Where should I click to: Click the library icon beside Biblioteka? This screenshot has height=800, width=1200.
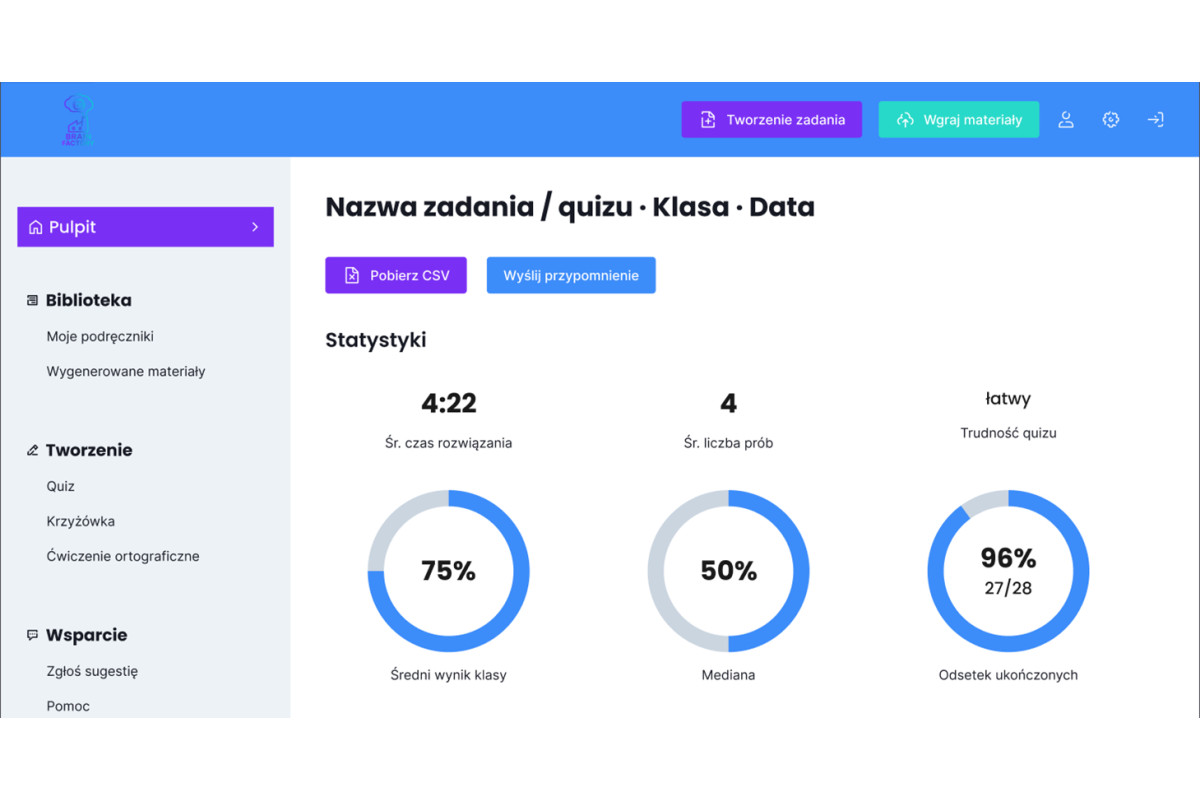coord(31,299)
